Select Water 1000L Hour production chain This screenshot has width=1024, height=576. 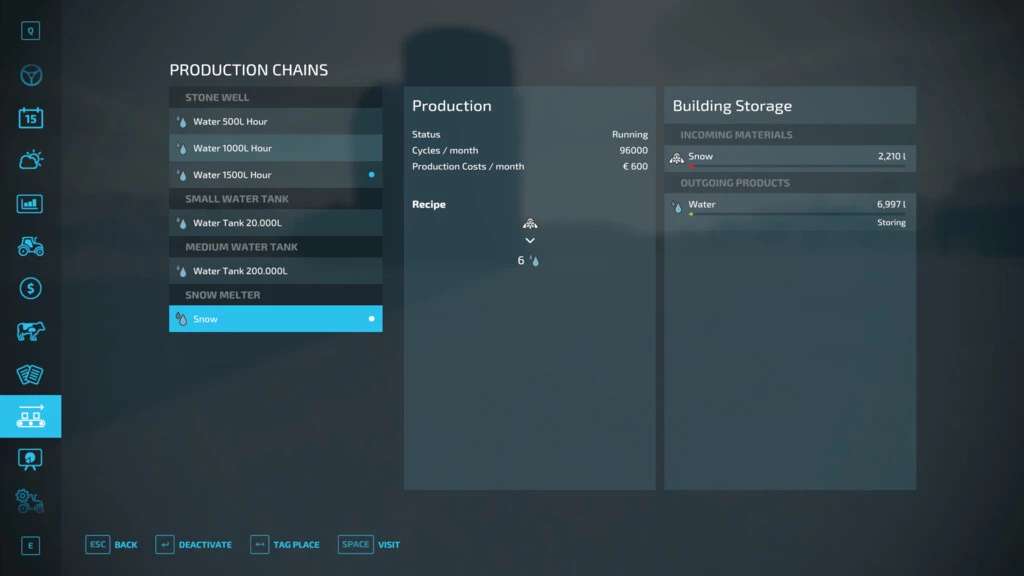pyautogui.click(x=275, y=148)
